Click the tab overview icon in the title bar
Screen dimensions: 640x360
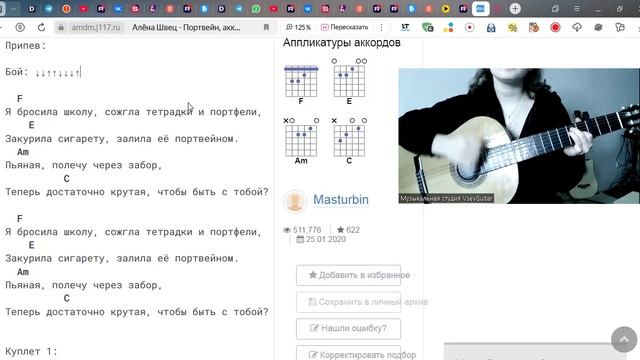[x=555, y=9]
